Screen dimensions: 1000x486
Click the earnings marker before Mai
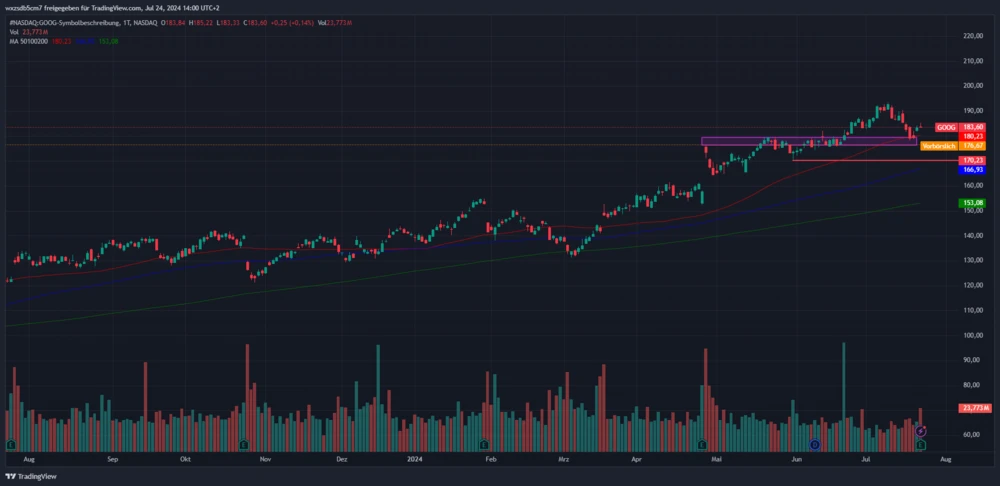pyautogui.click(x=702, y=444)
